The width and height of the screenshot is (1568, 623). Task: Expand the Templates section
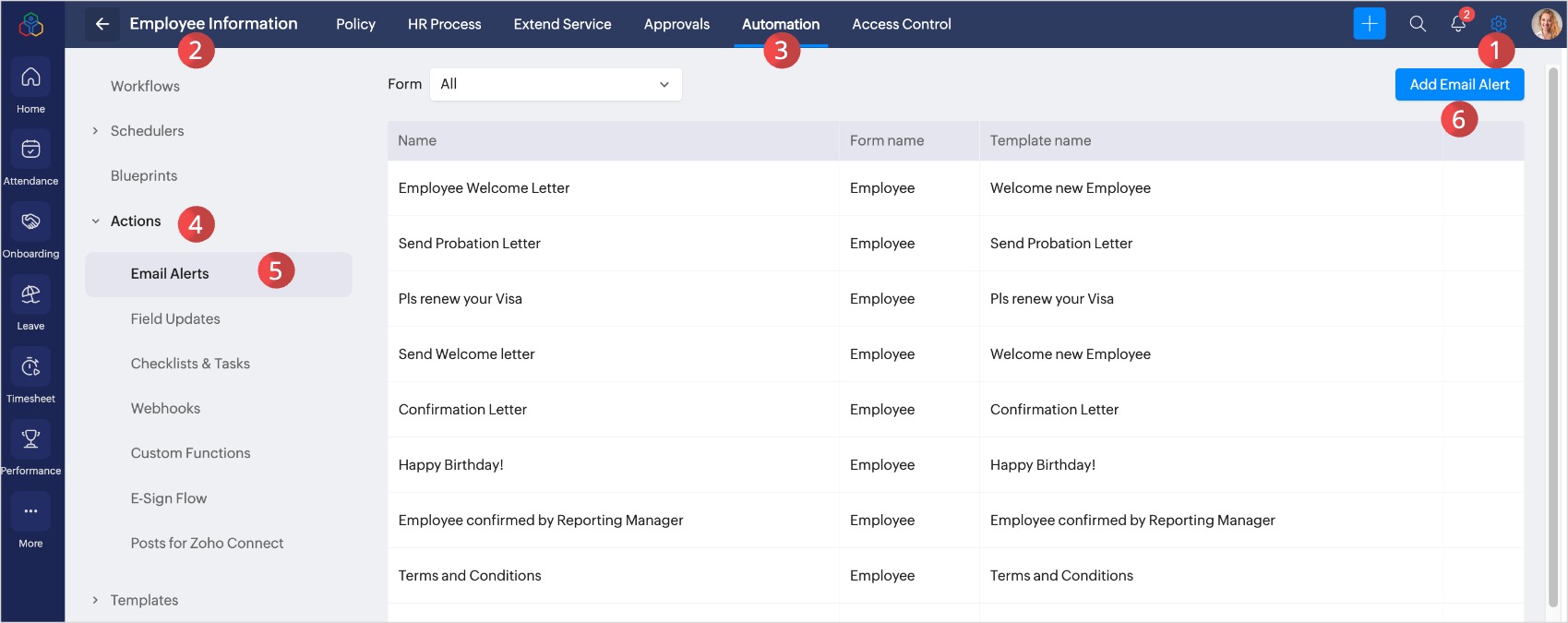tap(95, 600)
